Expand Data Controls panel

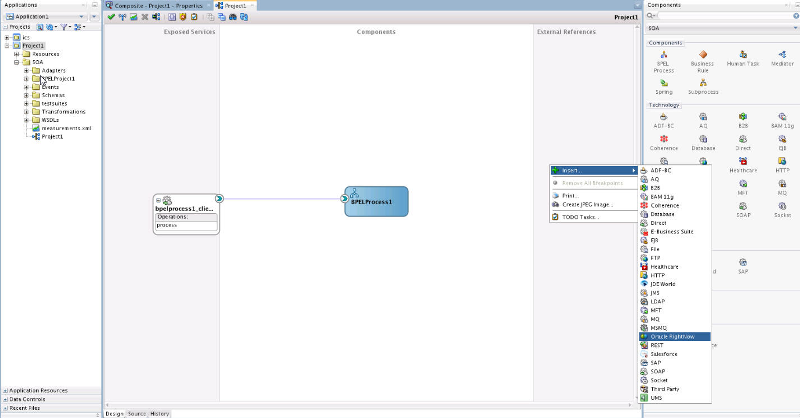point(5,399)
